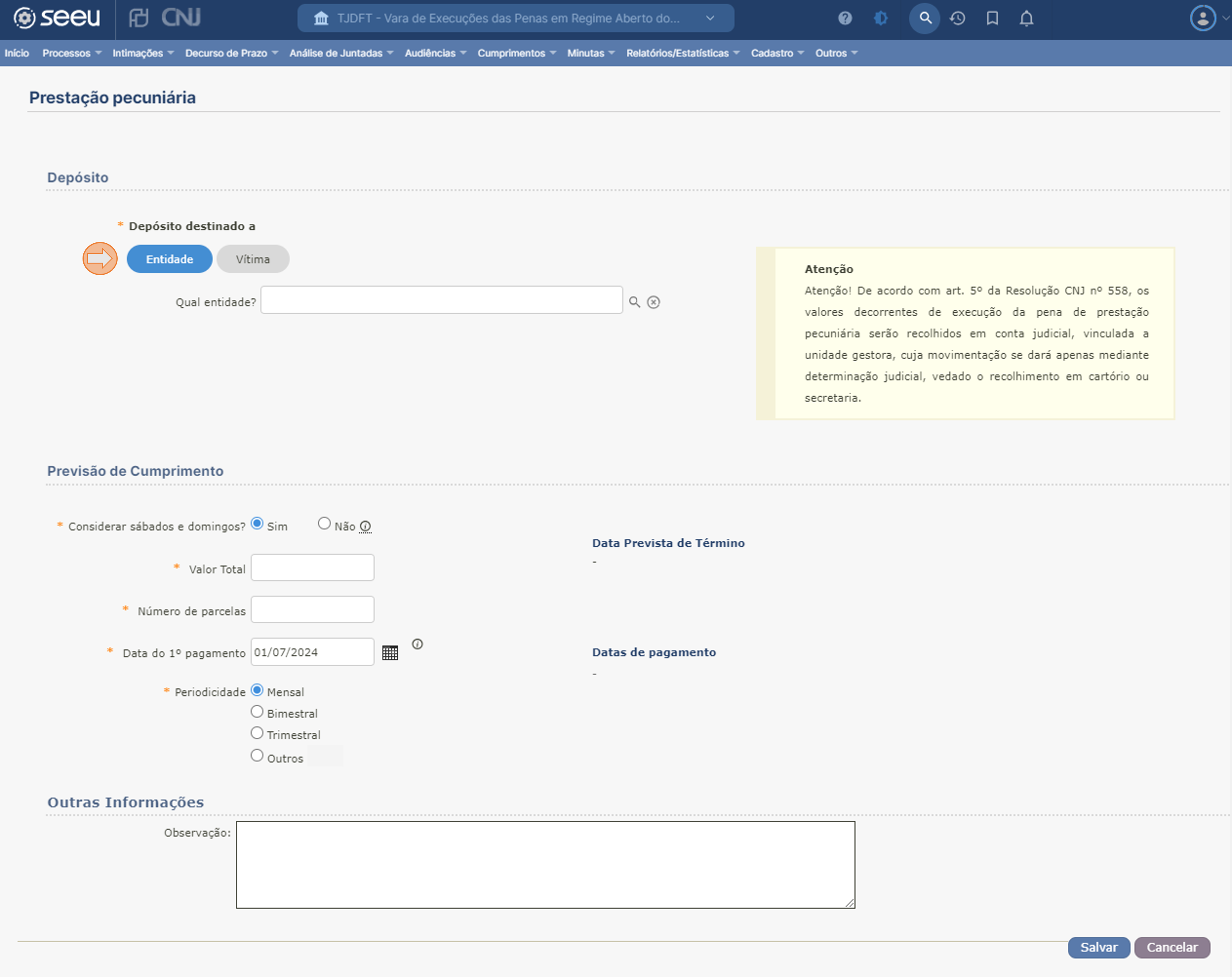
Task: Focus the Valor Total field
Action: coord(312,567)
